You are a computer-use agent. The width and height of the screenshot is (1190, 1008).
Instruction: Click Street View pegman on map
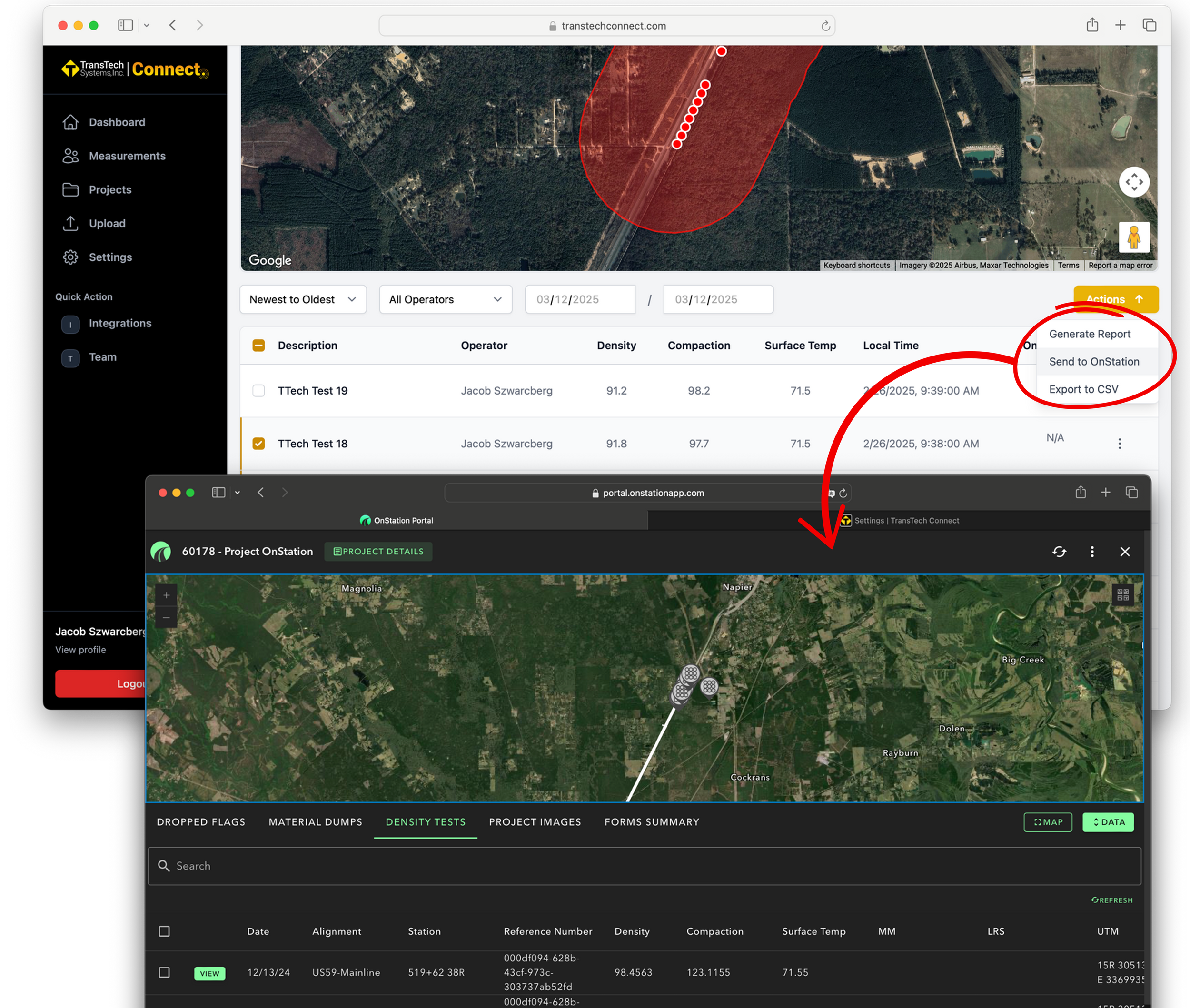point(1134,237)
